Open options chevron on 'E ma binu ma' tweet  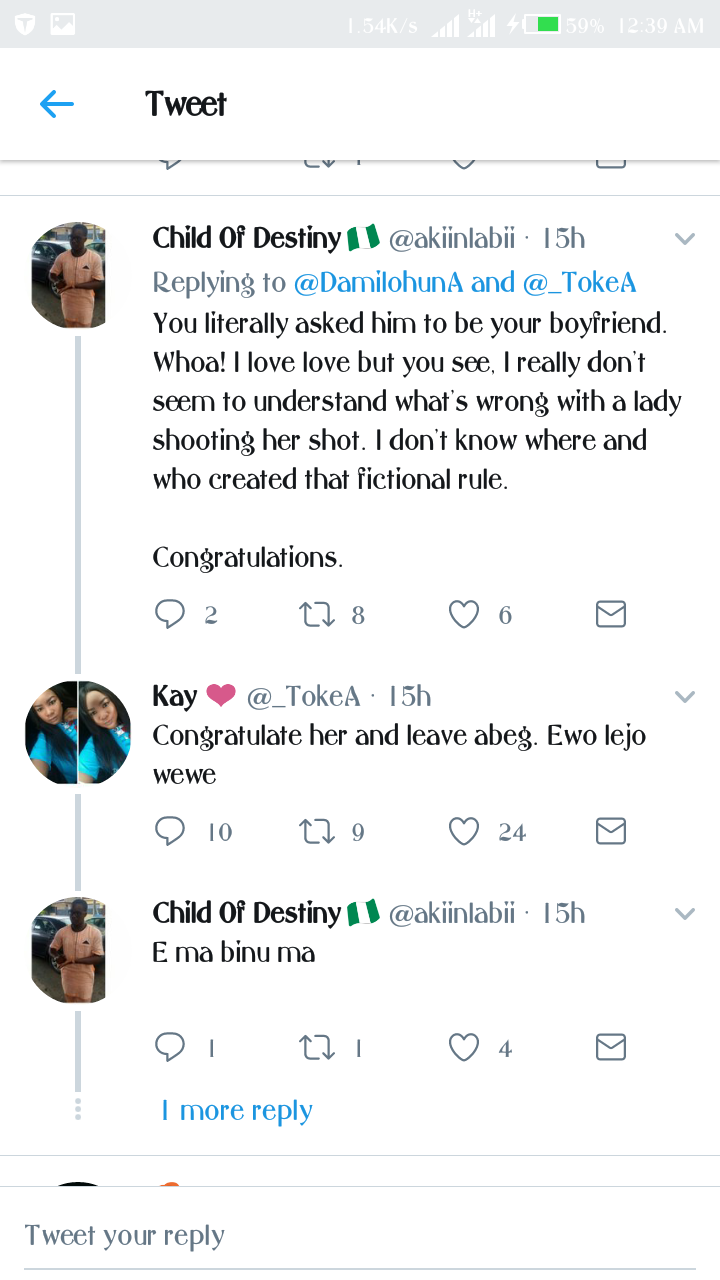pyautogui.click(x=685, y=913)
